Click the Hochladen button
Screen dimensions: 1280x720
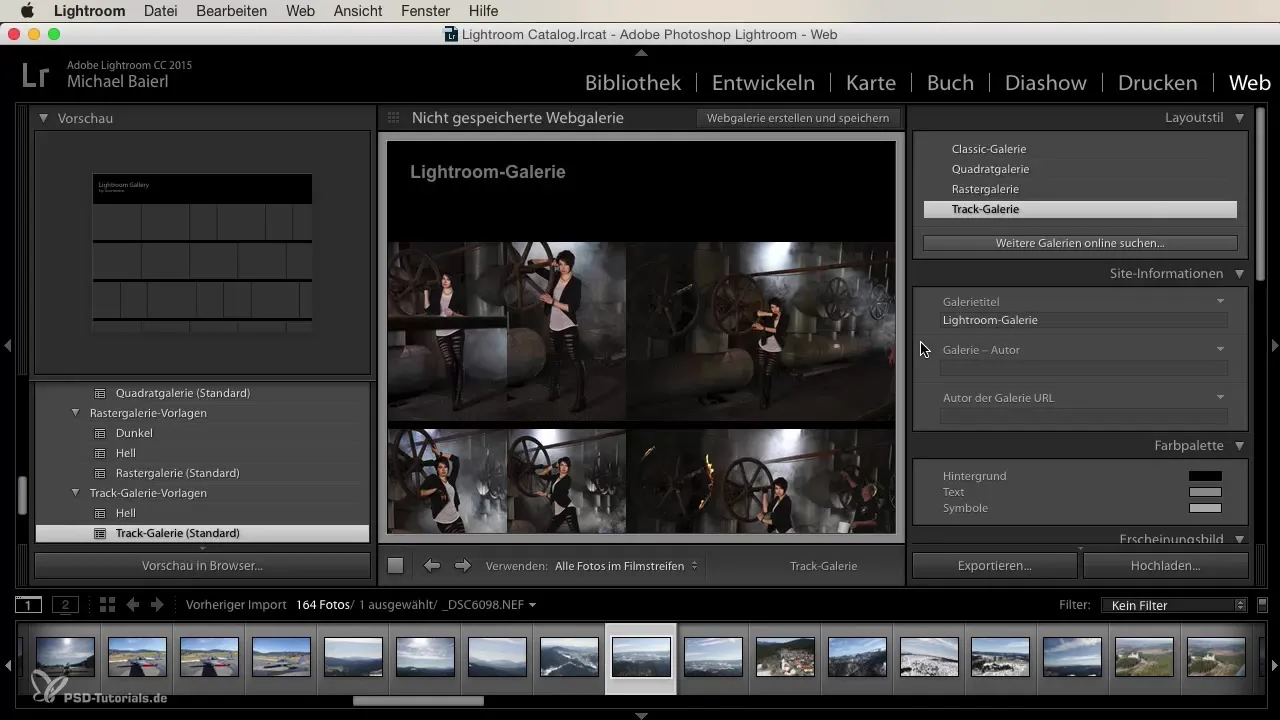click(1166, 565)
